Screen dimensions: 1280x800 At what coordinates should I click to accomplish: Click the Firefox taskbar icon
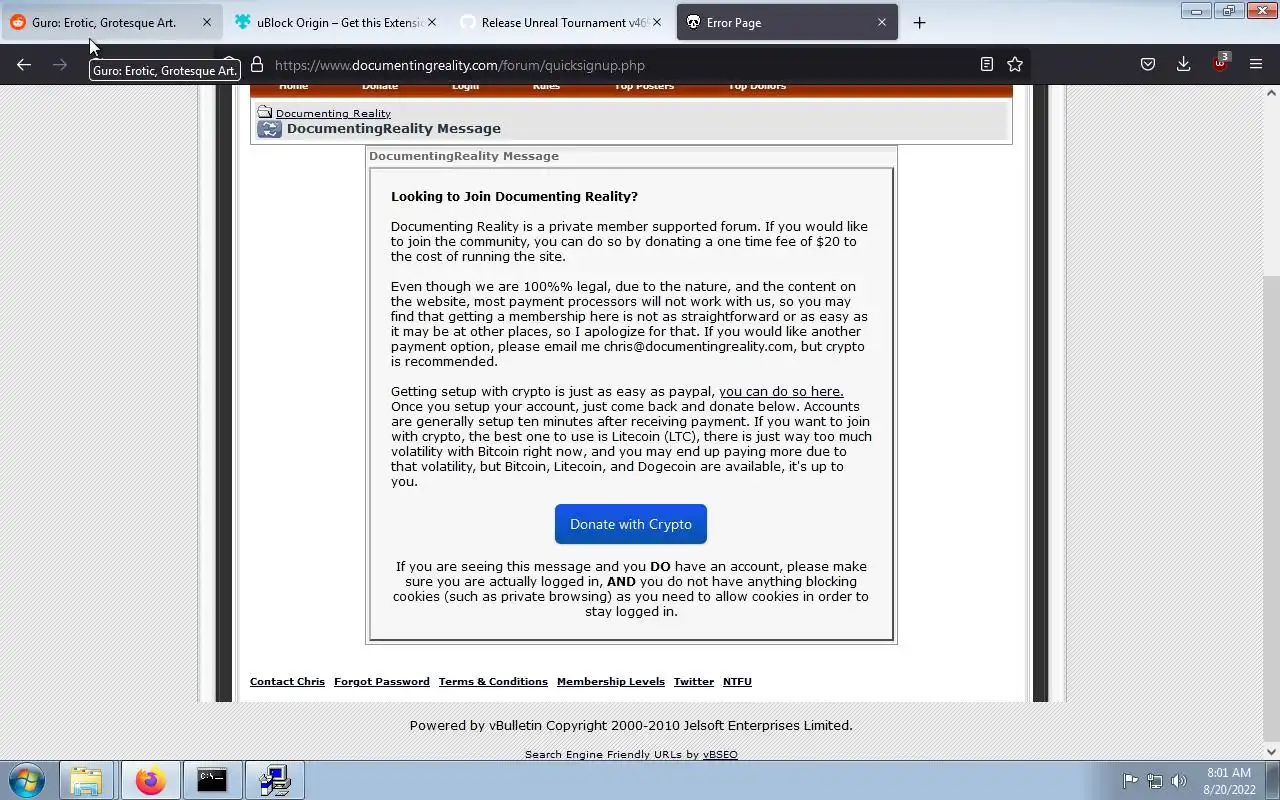point(150,780)
